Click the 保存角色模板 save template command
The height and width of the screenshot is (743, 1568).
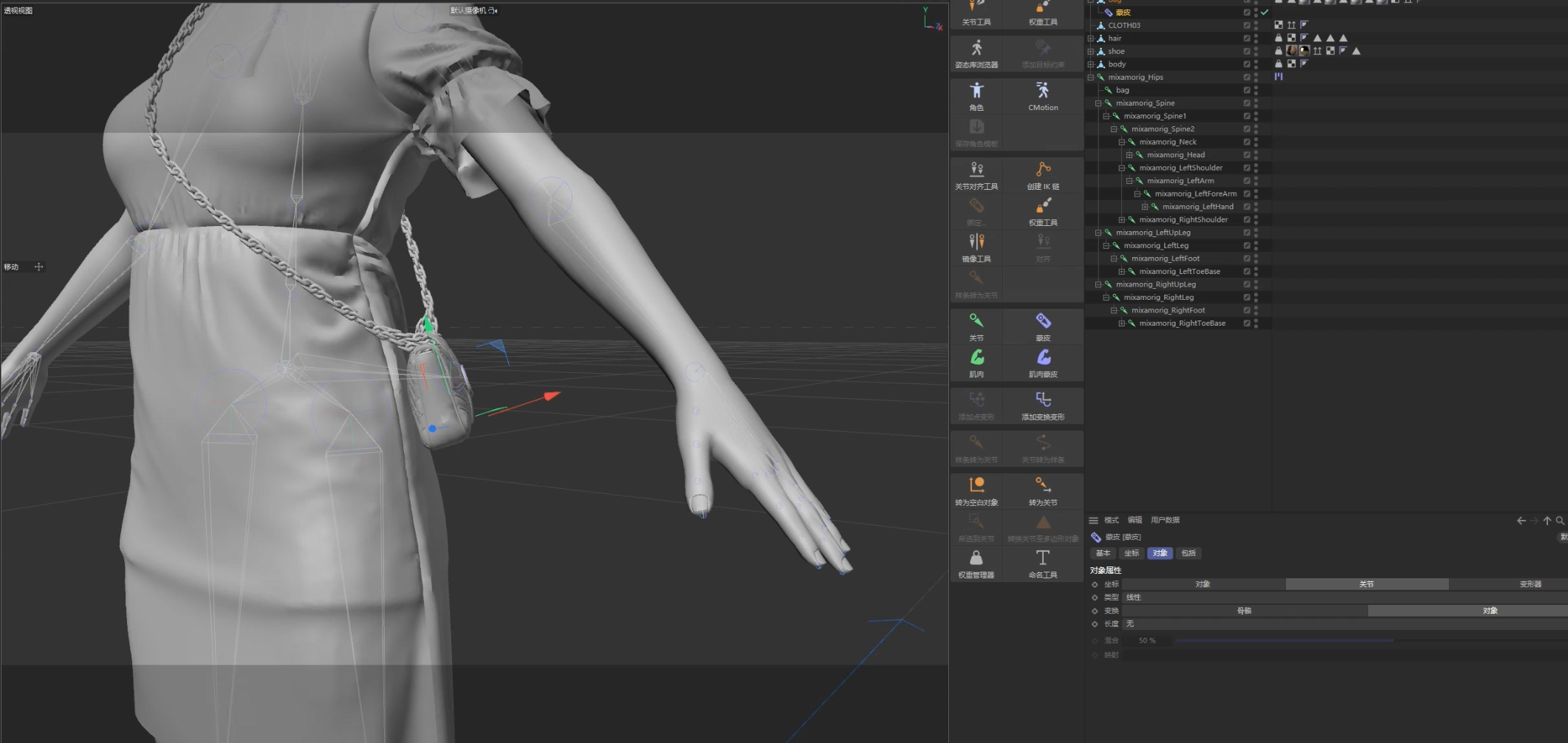coord(976,133)
